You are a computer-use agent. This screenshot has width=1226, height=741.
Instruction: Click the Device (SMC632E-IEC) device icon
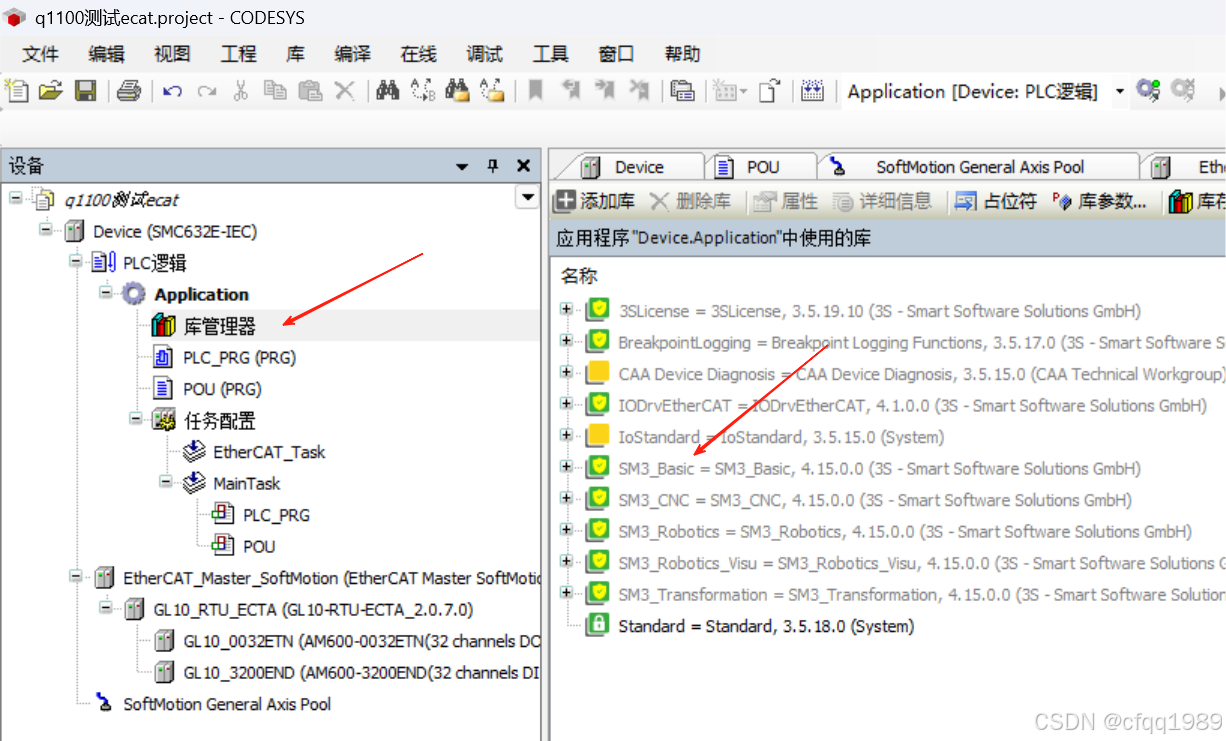click(x=74, y=231)
